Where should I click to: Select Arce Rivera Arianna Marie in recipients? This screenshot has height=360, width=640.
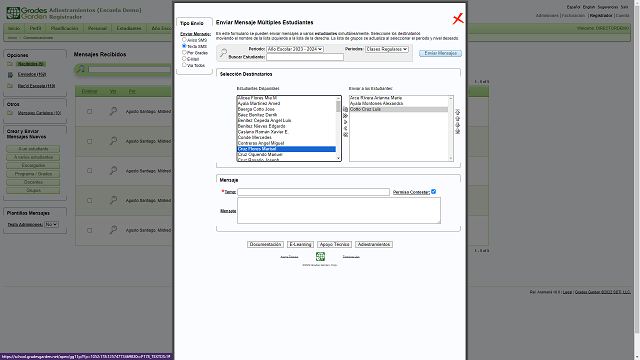coord(399,98)
